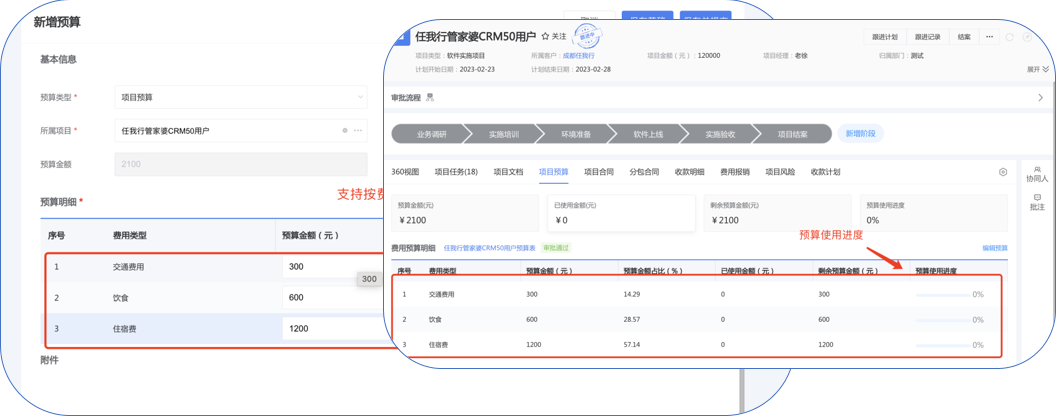The width and height of the screenshot is (1056, 419).
Task: Select the 实施培训 project stage
Action: 503,134
